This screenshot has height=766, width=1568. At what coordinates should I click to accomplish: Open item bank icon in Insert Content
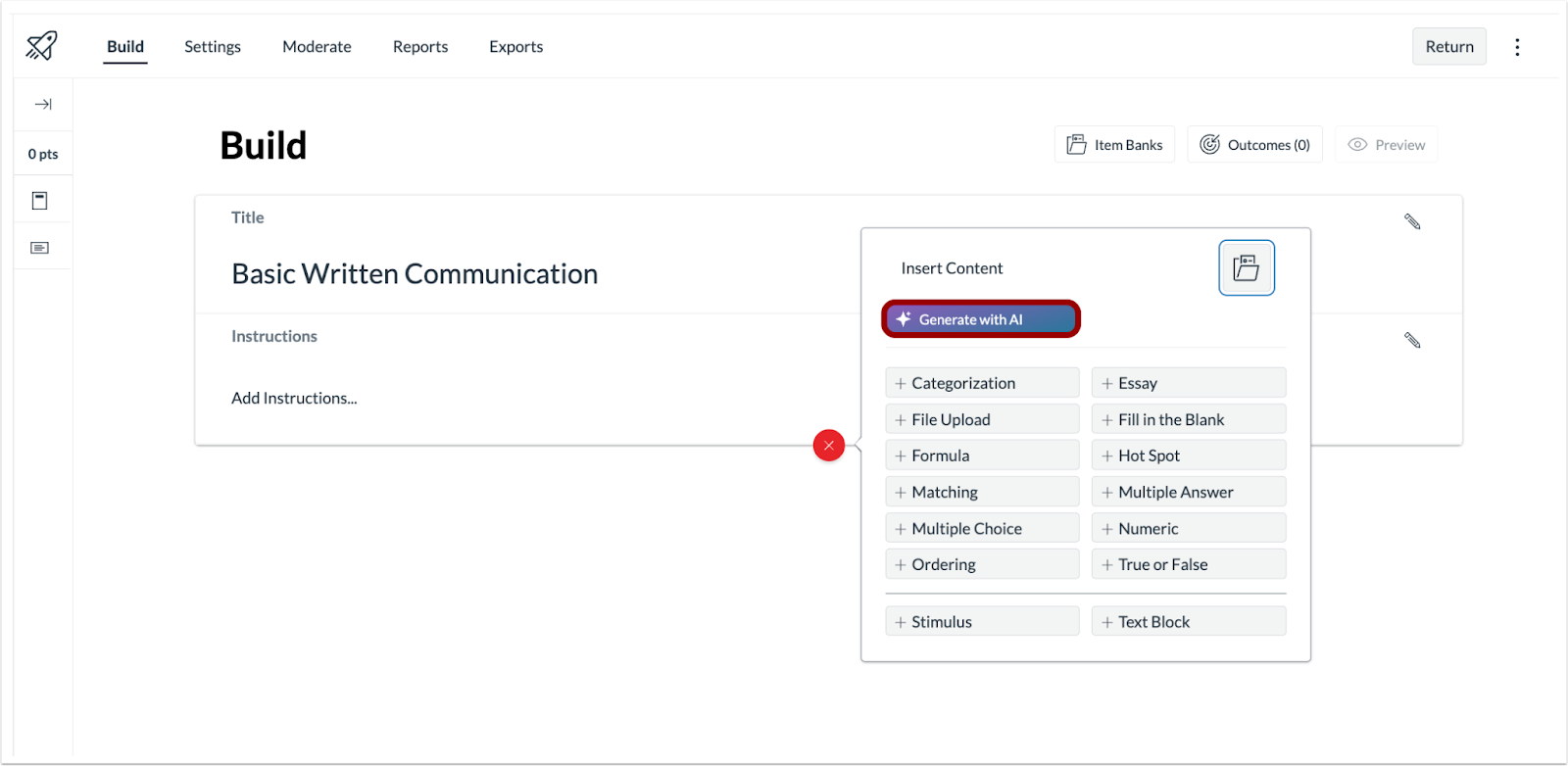pos(1247,267)
